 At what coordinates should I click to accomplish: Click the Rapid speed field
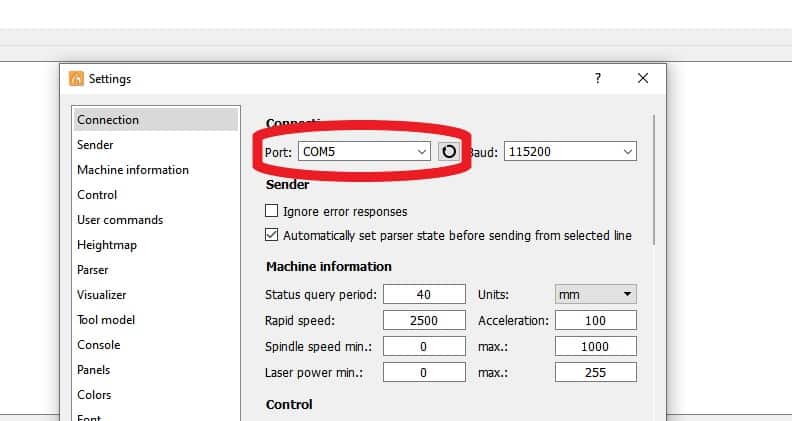coord(424,320)
